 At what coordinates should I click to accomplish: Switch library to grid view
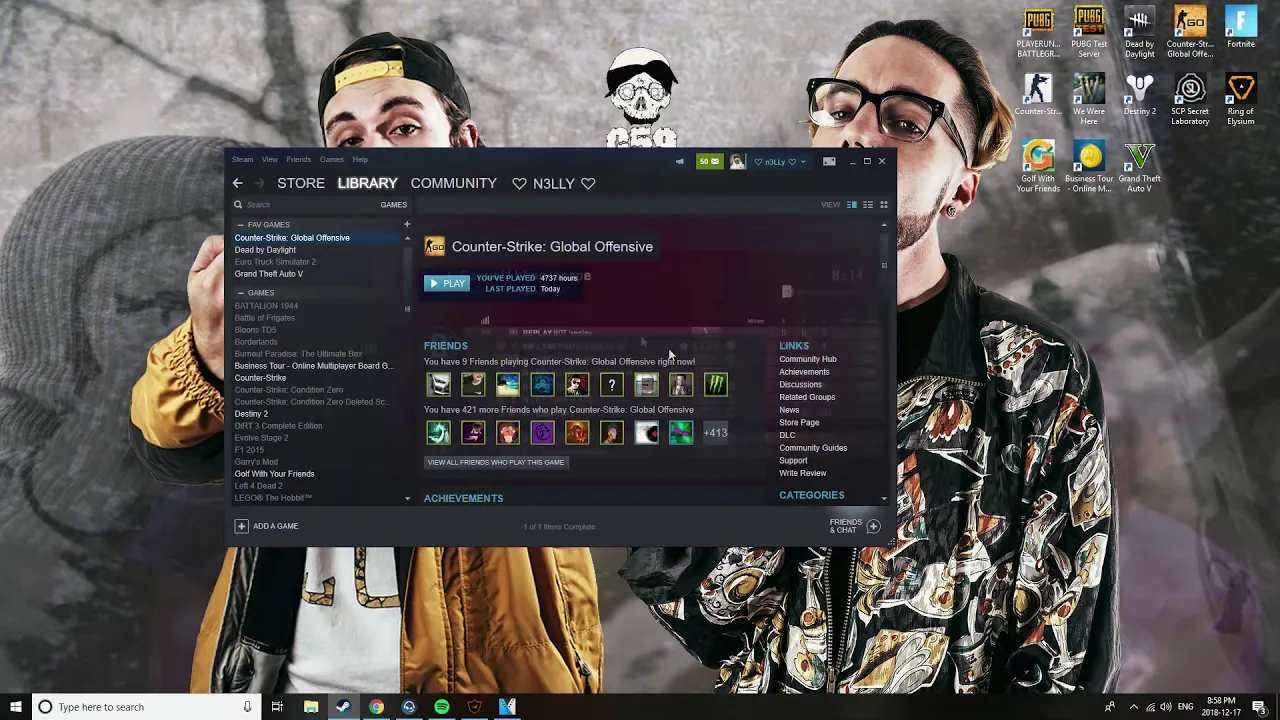pos(884,204)
